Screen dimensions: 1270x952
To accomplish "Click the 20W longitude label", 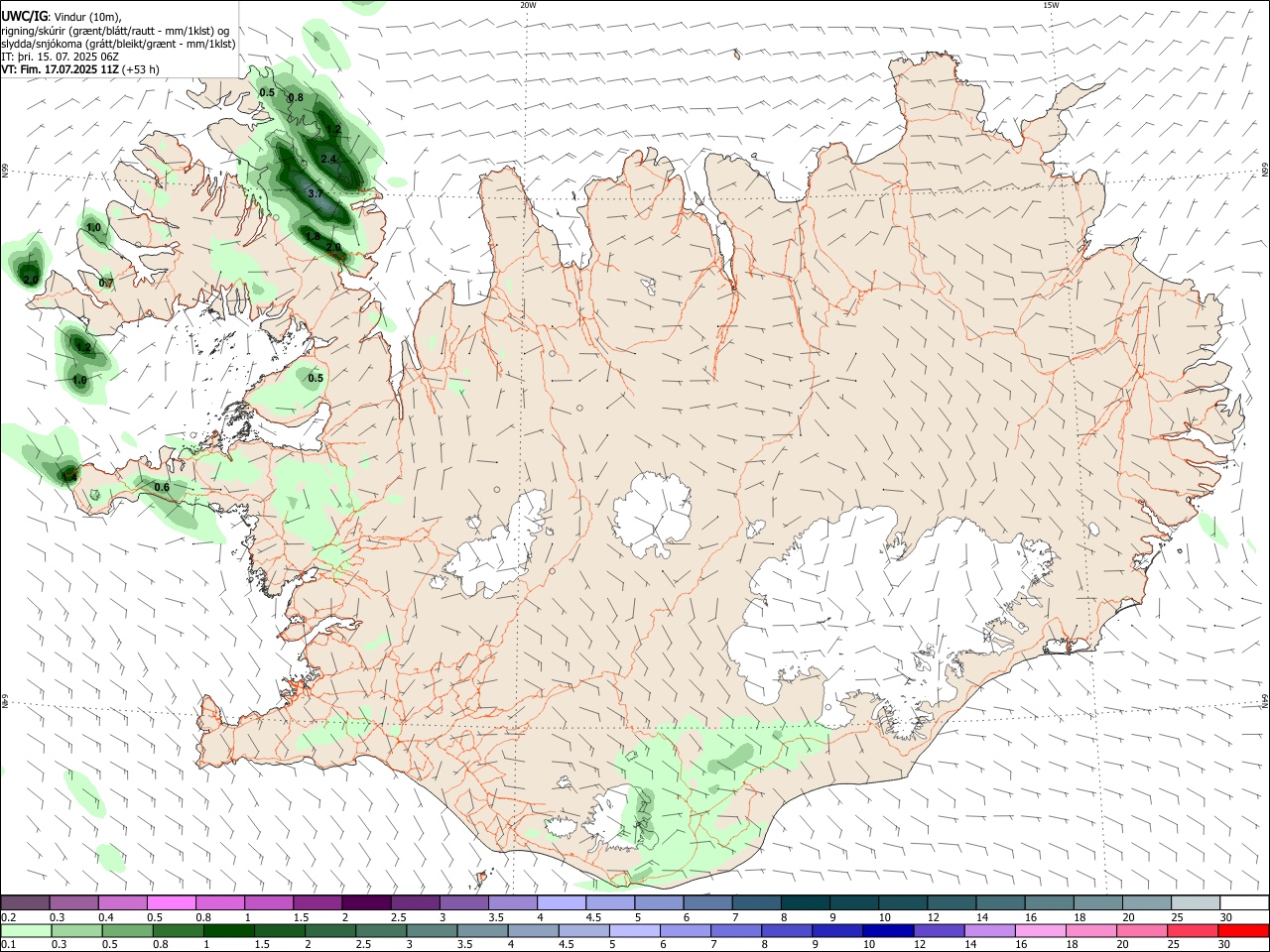I will click(x=528, y=5).
